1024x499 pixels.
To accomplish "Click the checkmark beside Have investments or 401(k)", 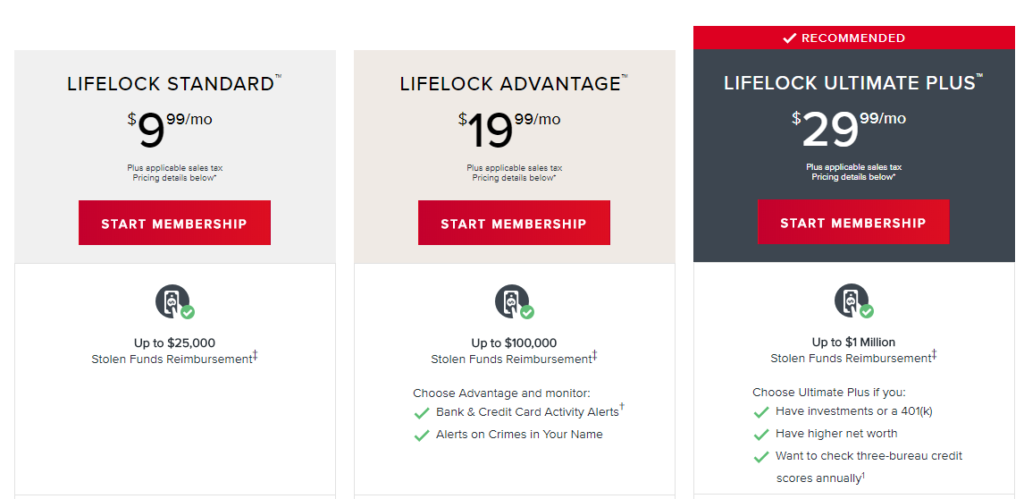I will (x=761, y=412).
